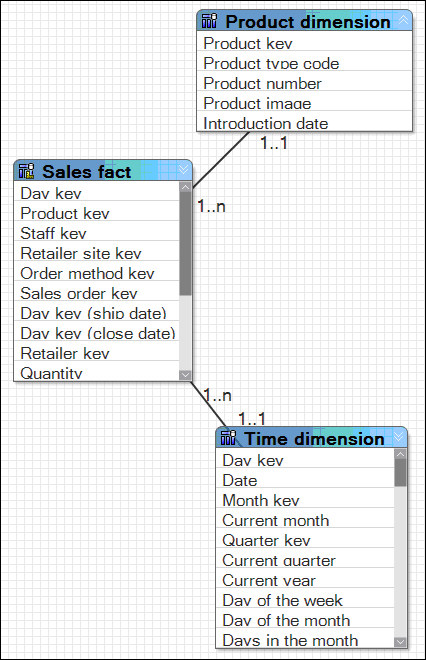
Task: Click the Sales fact title bar
Action: pos(103,170)
